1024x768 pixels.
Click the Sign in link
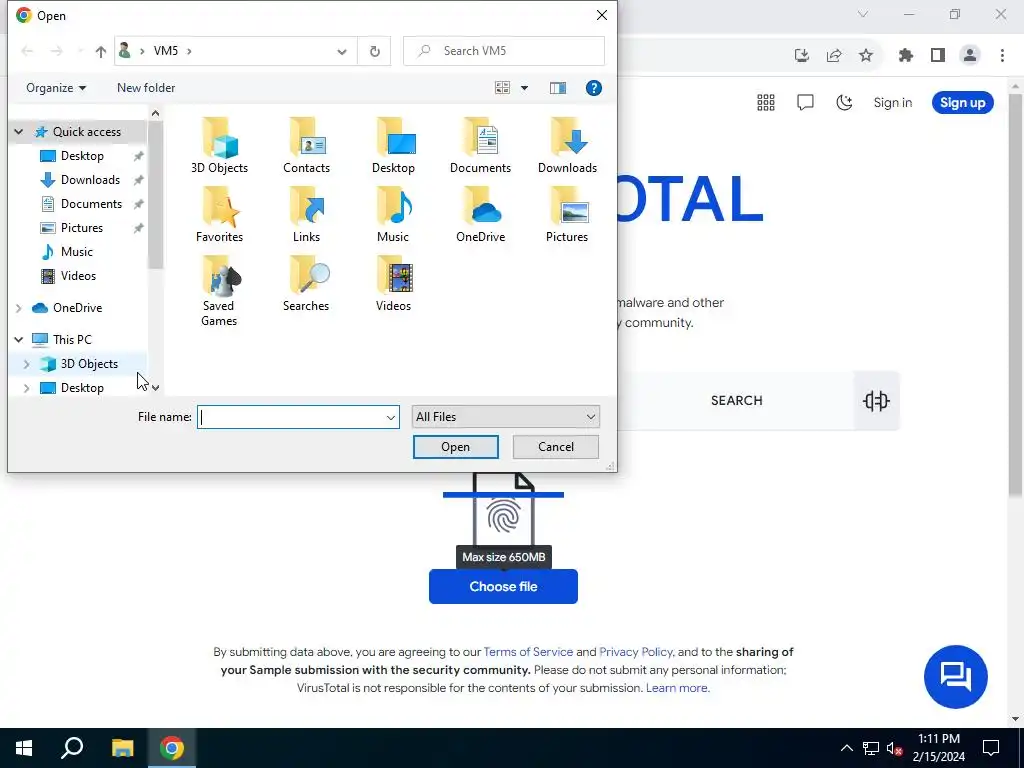[x=893, y=103]
